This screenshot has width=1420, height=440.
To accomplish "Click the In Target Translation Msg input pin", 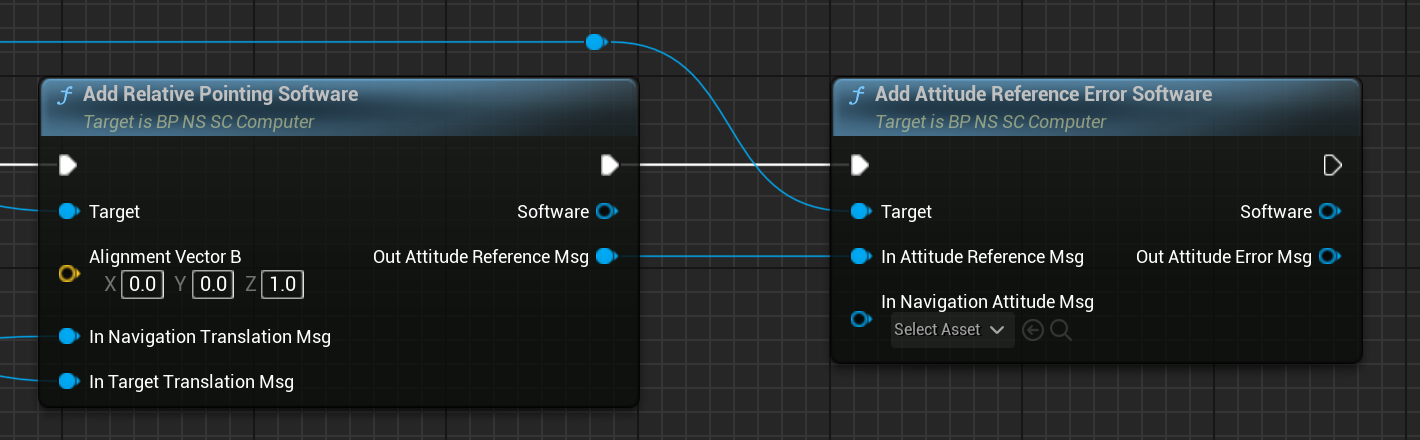I will click(68, 382).
